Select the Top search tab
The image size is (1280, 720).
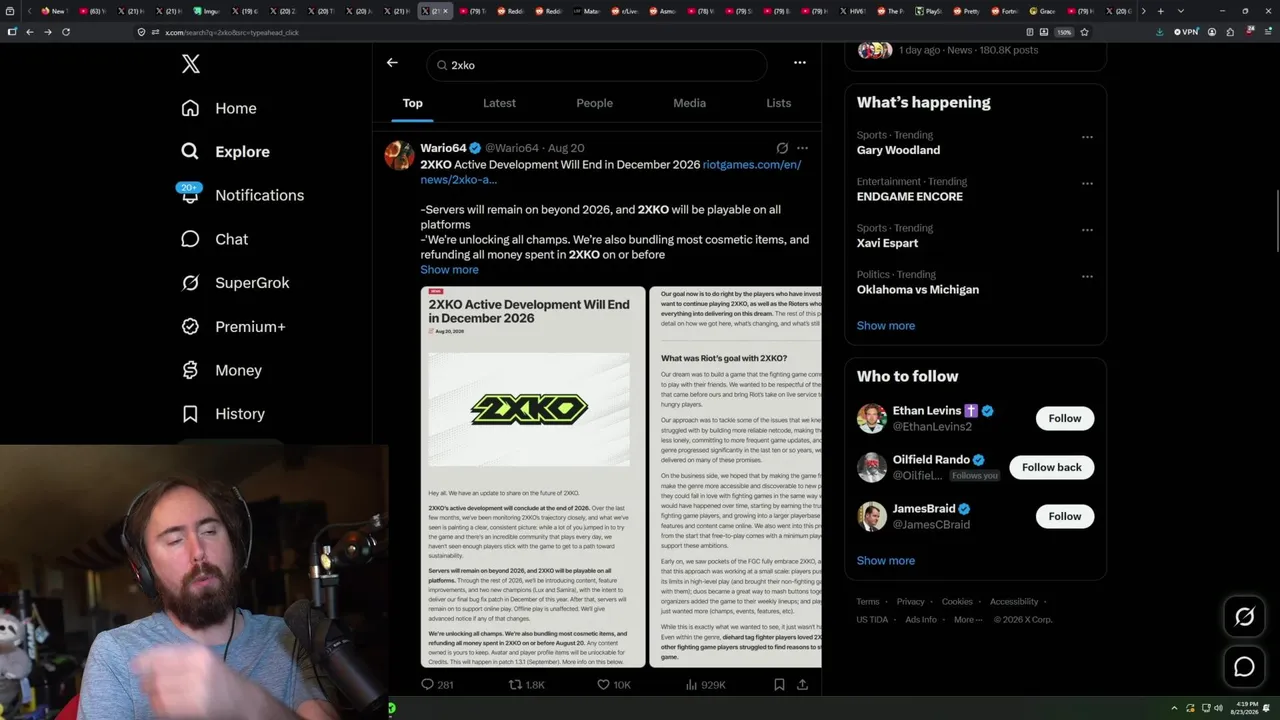[x=412, y=103]
